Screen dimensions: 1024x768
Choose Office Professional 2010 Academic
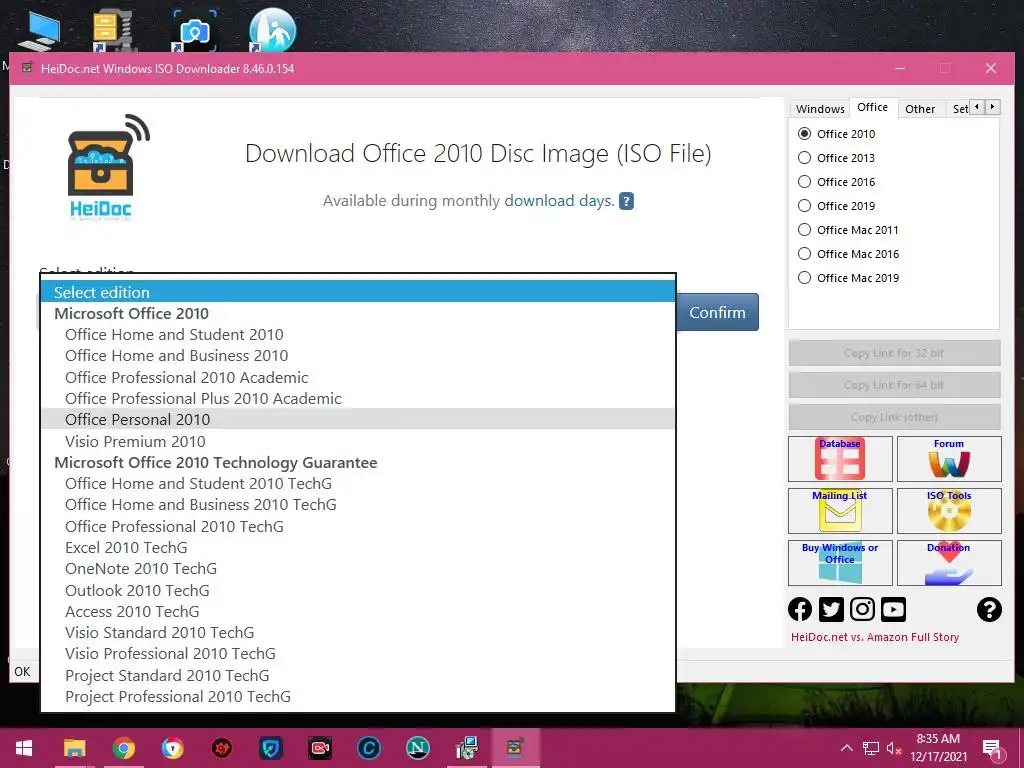358,377
